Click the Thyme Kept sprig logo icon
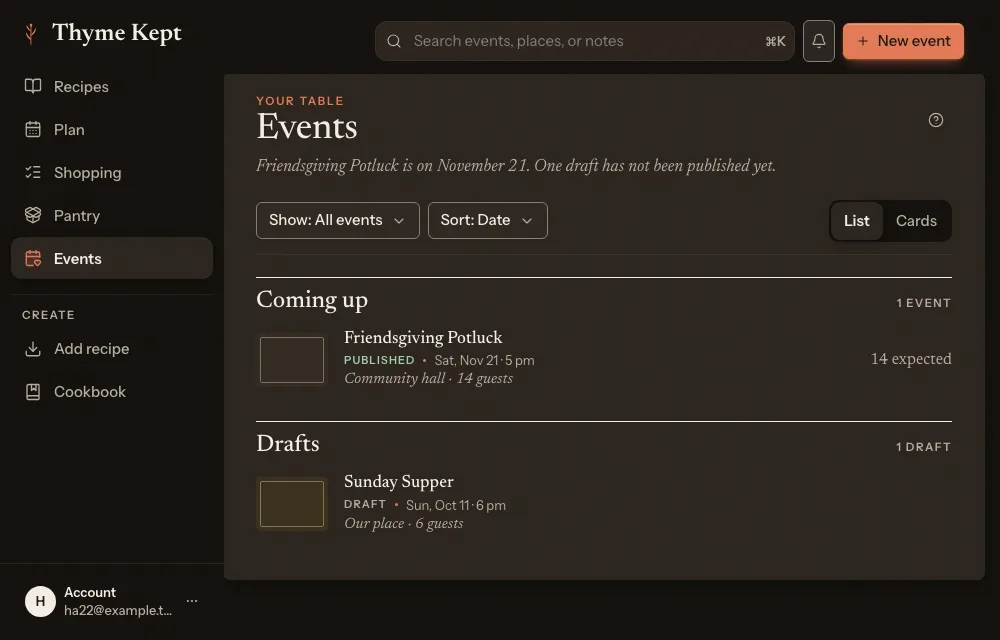1000x640 pixels. [x=30, y=33]
